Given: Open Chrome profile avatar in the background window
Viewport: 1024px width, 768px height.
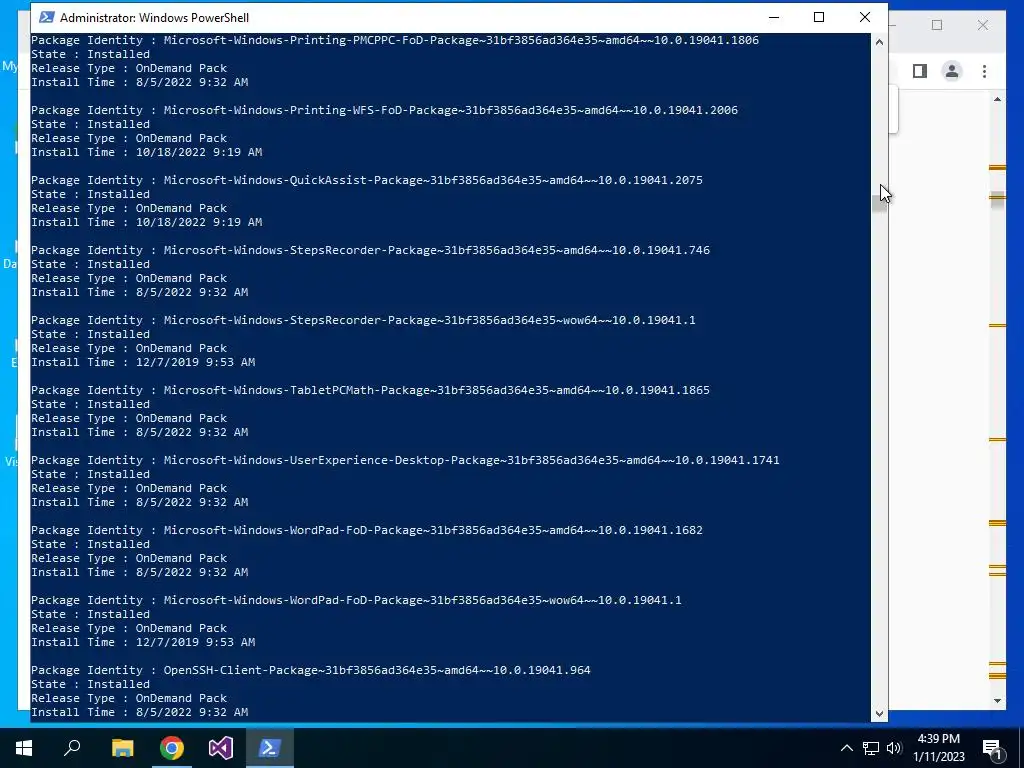Looking at the screenshot, I should (952, 71).
